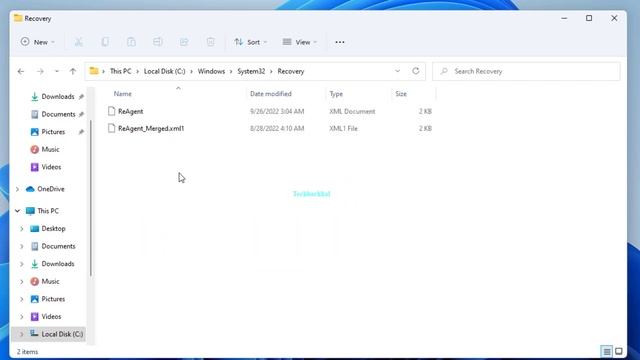Select This PC in the address breadcrumb
Screen dimensions: 640x360
120,71
